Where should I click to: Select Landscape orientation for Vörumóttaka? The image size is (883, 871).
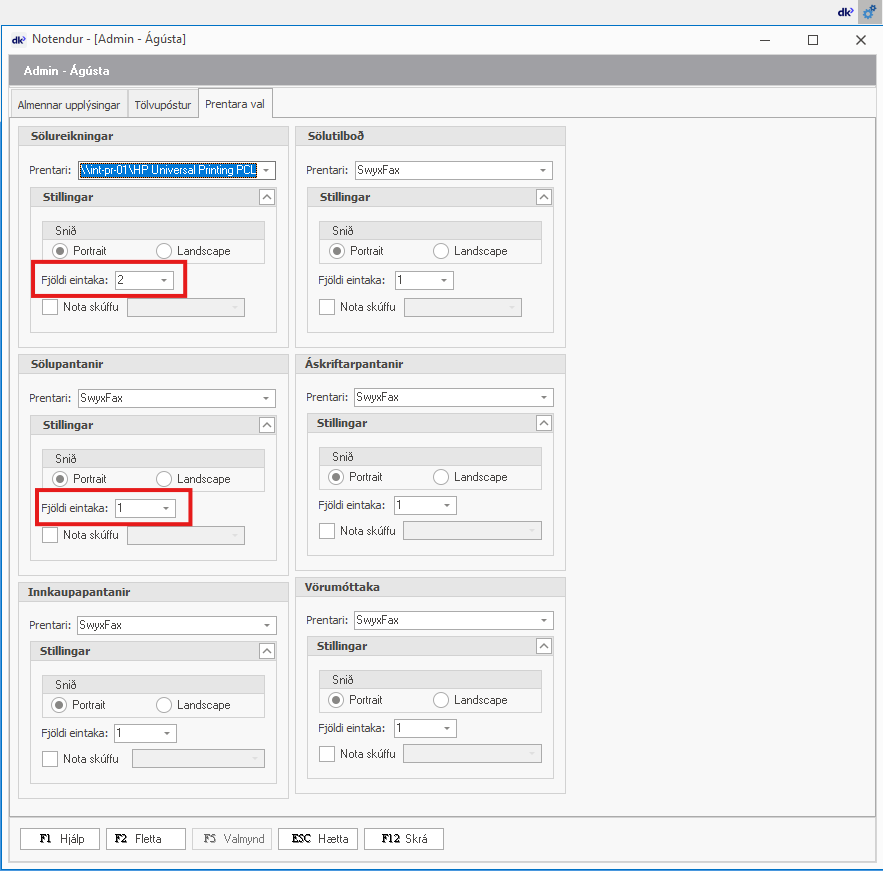tap(441, 700)
